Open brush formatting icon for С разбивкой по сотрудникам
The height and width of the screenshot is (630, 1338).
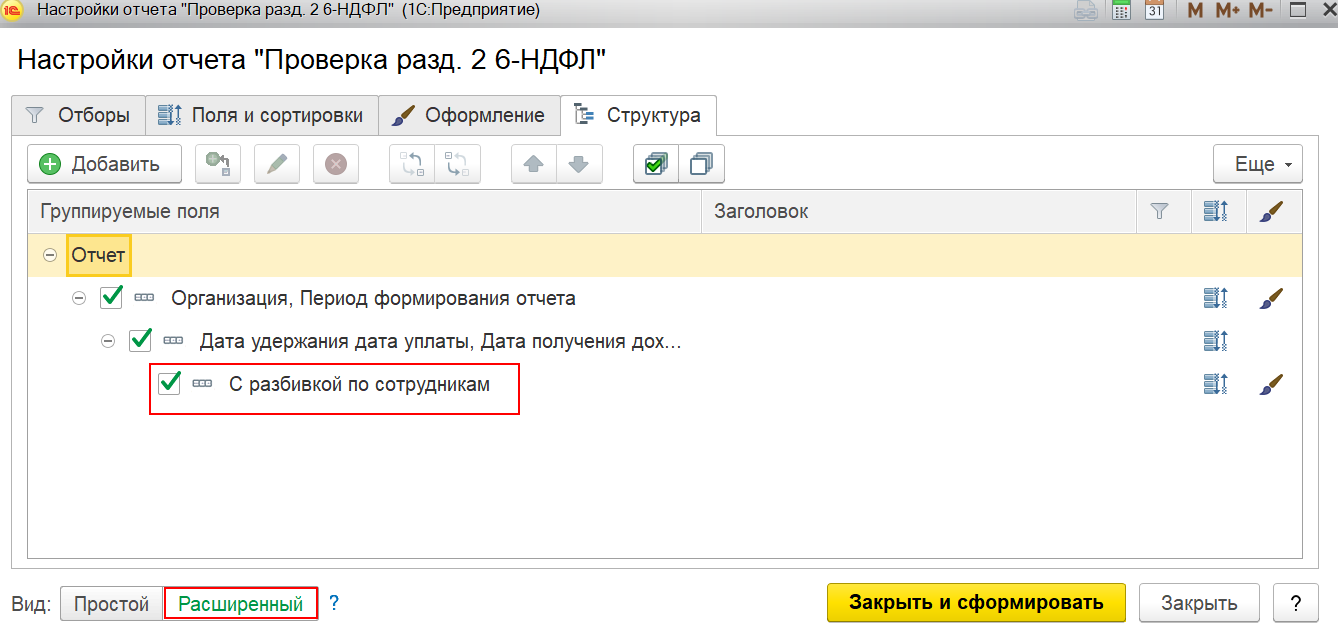[x=1270, y=384]
